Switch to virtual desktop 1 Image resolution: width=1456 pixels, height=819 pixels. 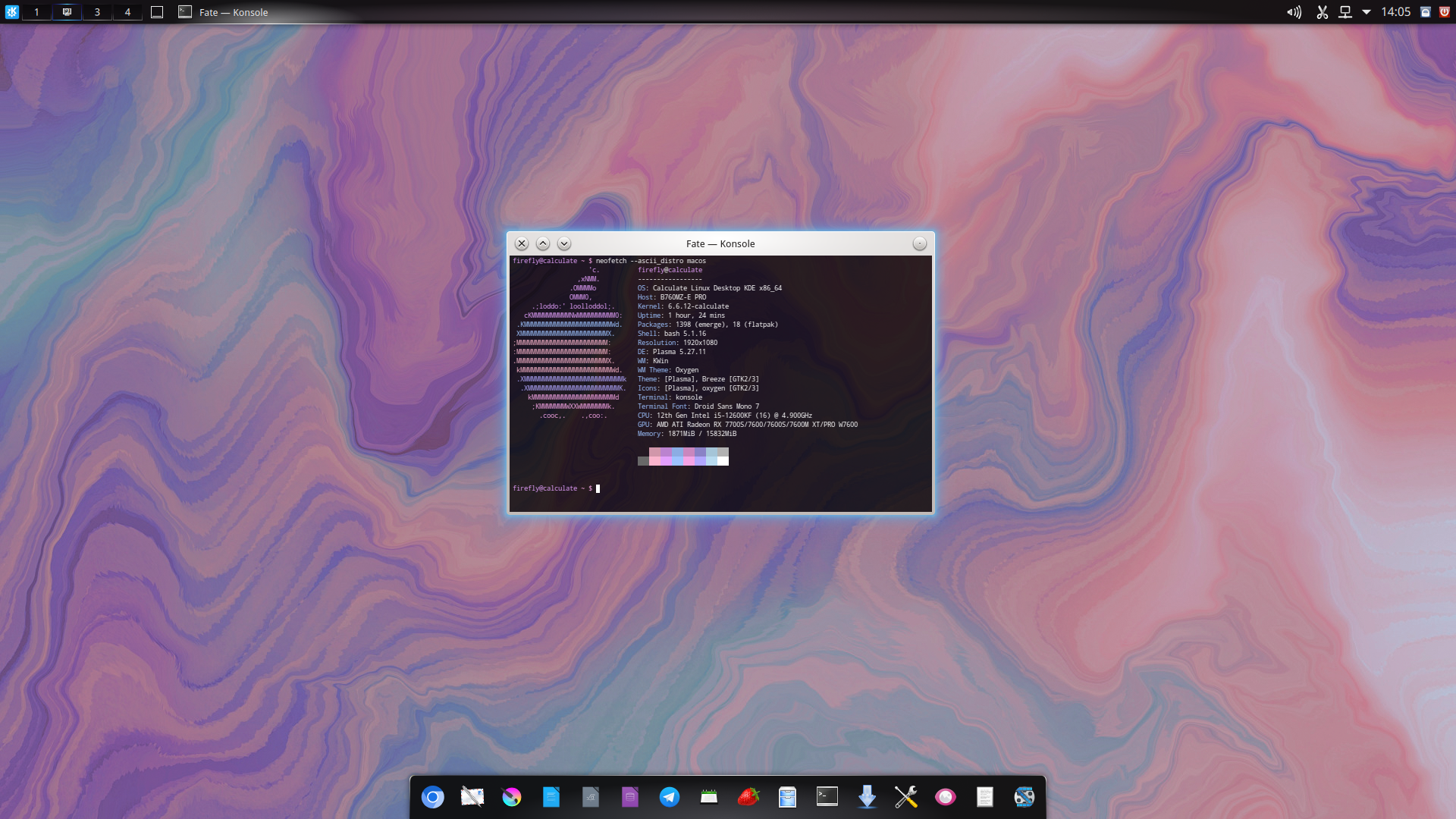click(x=36, y=12)
